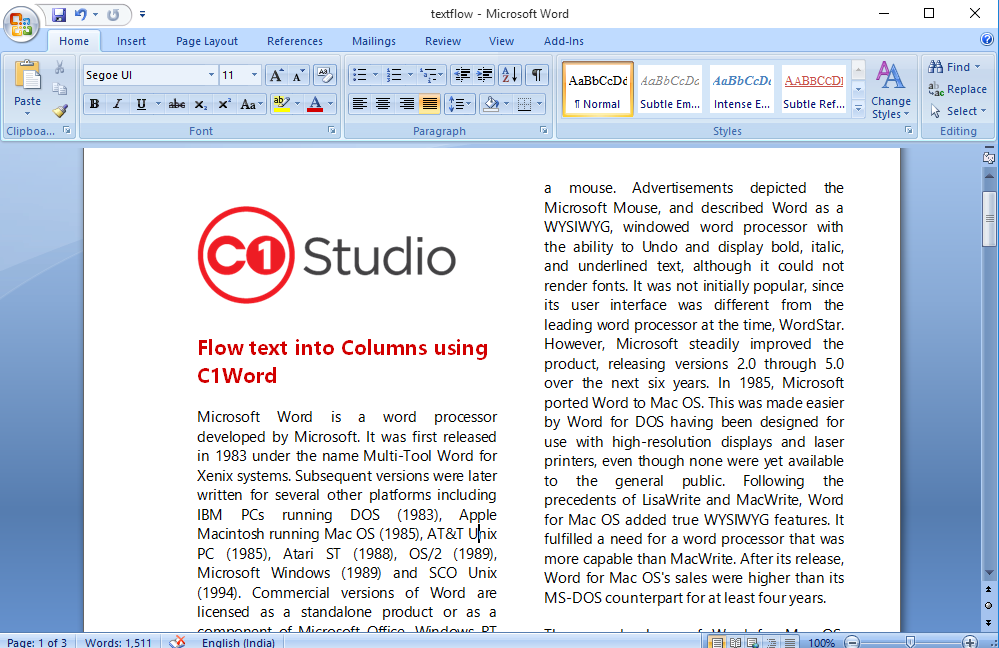Open the font name dropdown list
The image size is (999, 648).
(211, 75)
